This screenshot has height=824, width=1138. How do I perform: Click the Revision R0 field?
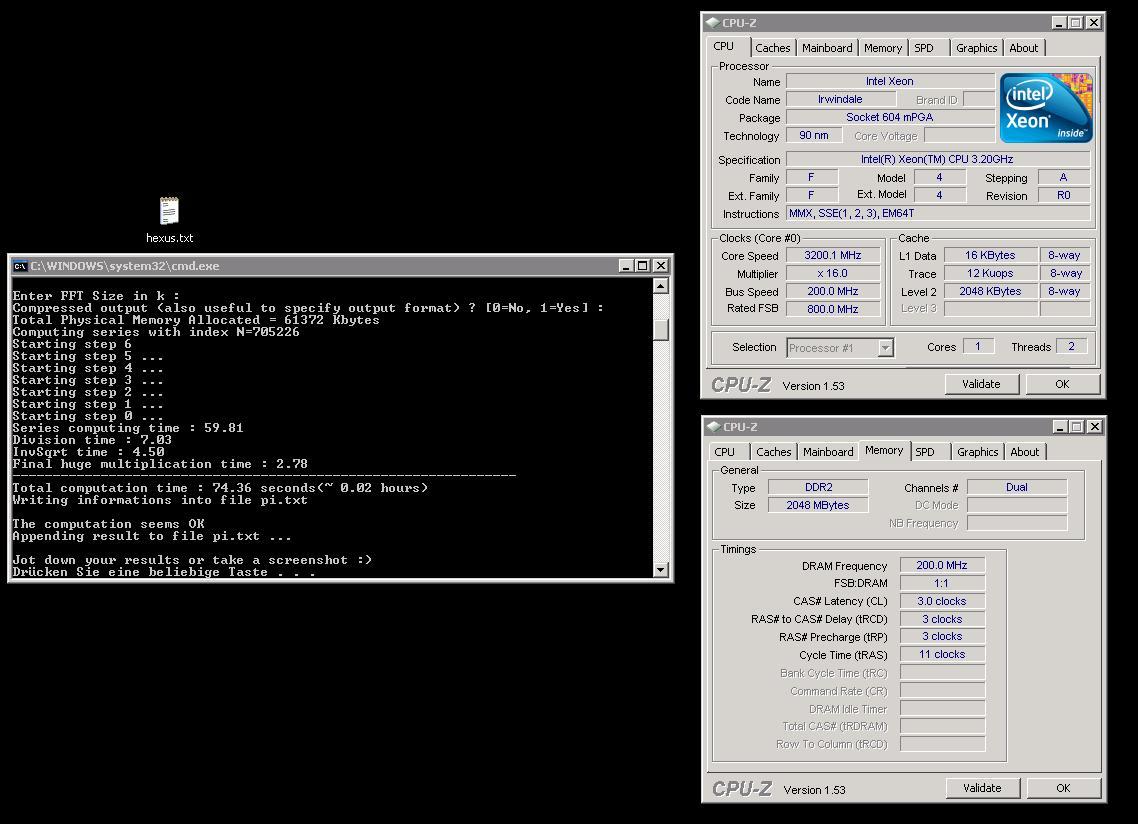tap(1064, 195)
